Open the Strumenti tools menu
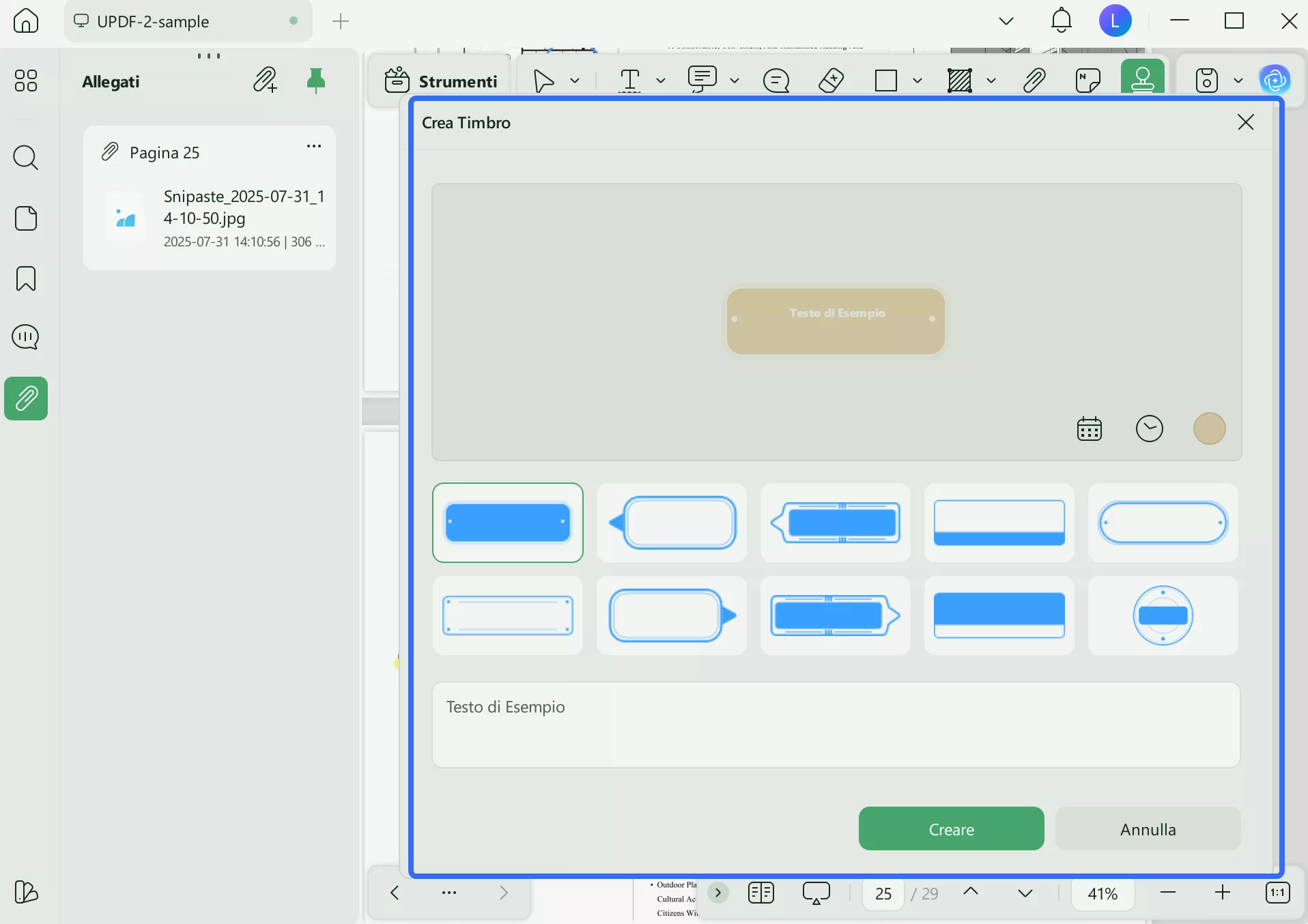This screenshot has height=924, width=1308. click(x=442, y=81)
